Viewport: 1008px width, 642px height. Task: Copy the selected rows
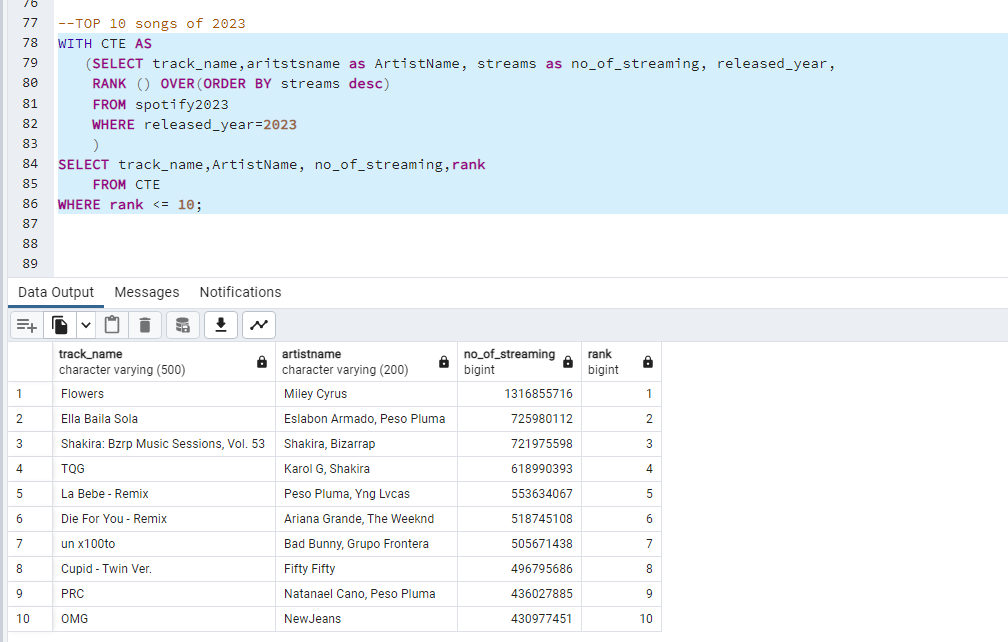(x=58, y=325)
